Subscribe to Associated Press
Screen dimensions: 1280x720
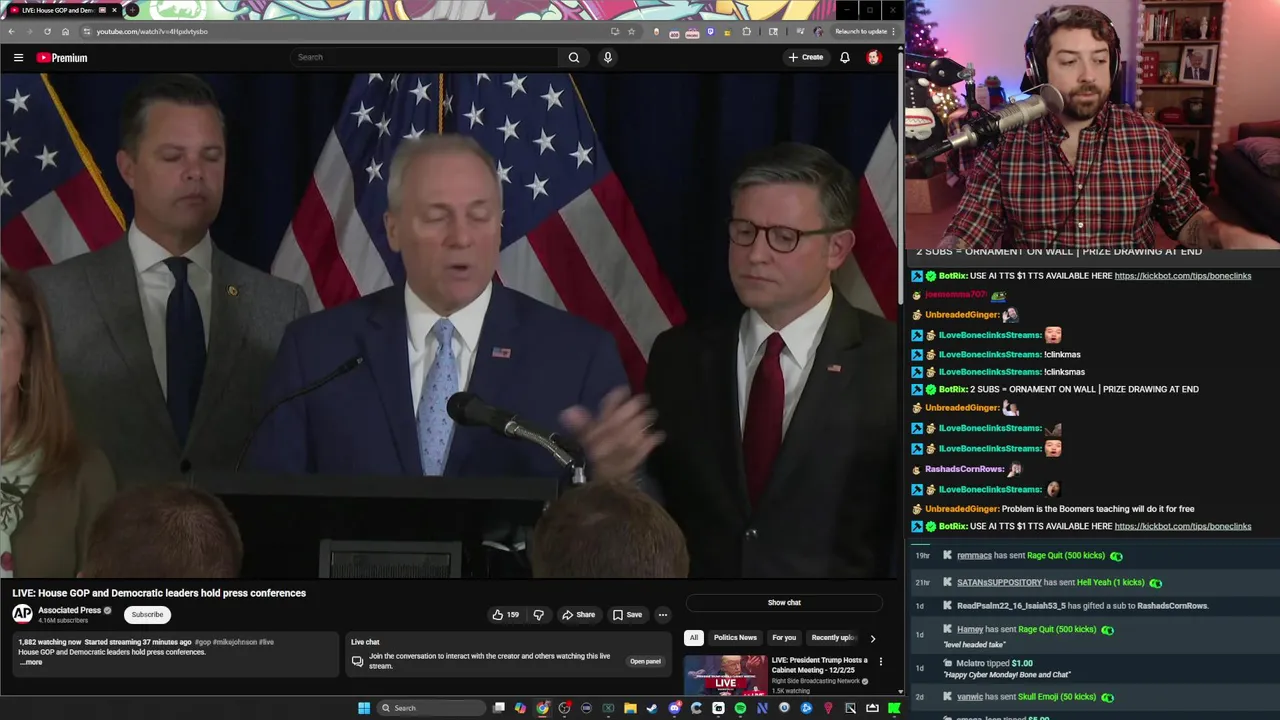coord(147,614)
